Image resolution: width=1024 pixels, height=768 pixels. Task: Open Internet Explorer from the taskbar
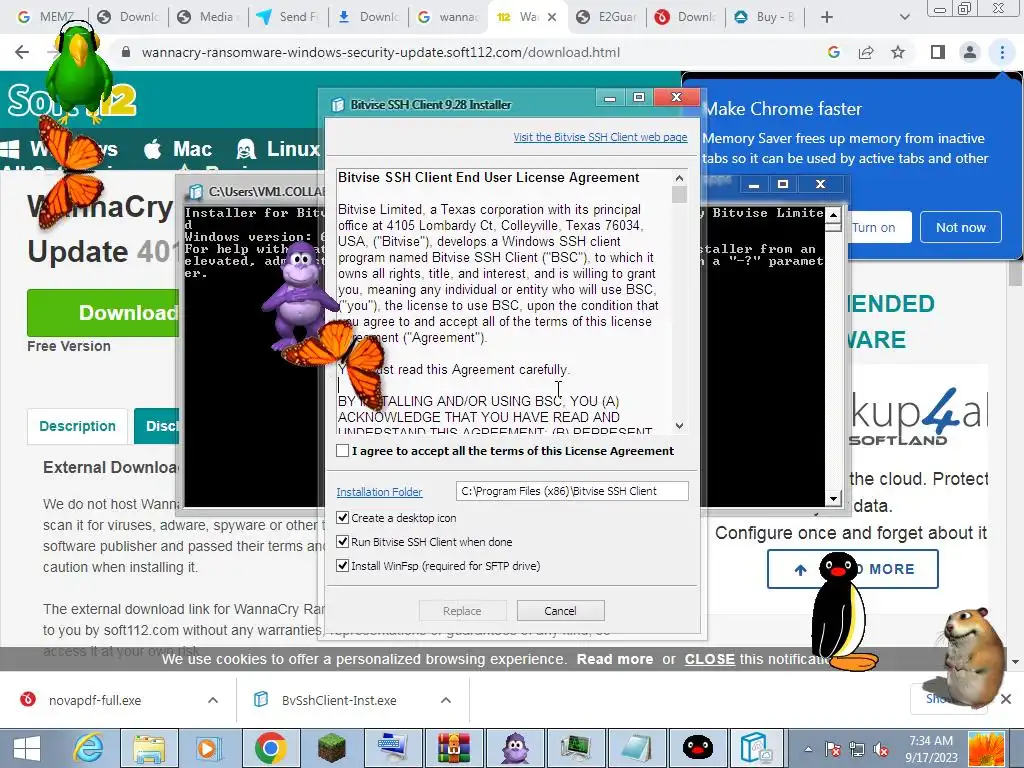(88, 748)
